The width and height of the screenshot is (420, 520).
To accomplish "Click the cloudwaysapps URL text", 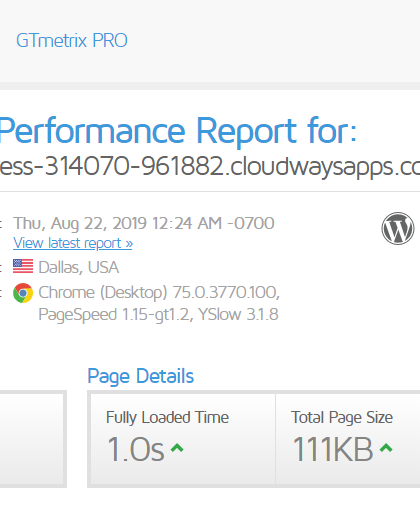I will point(210,166).
